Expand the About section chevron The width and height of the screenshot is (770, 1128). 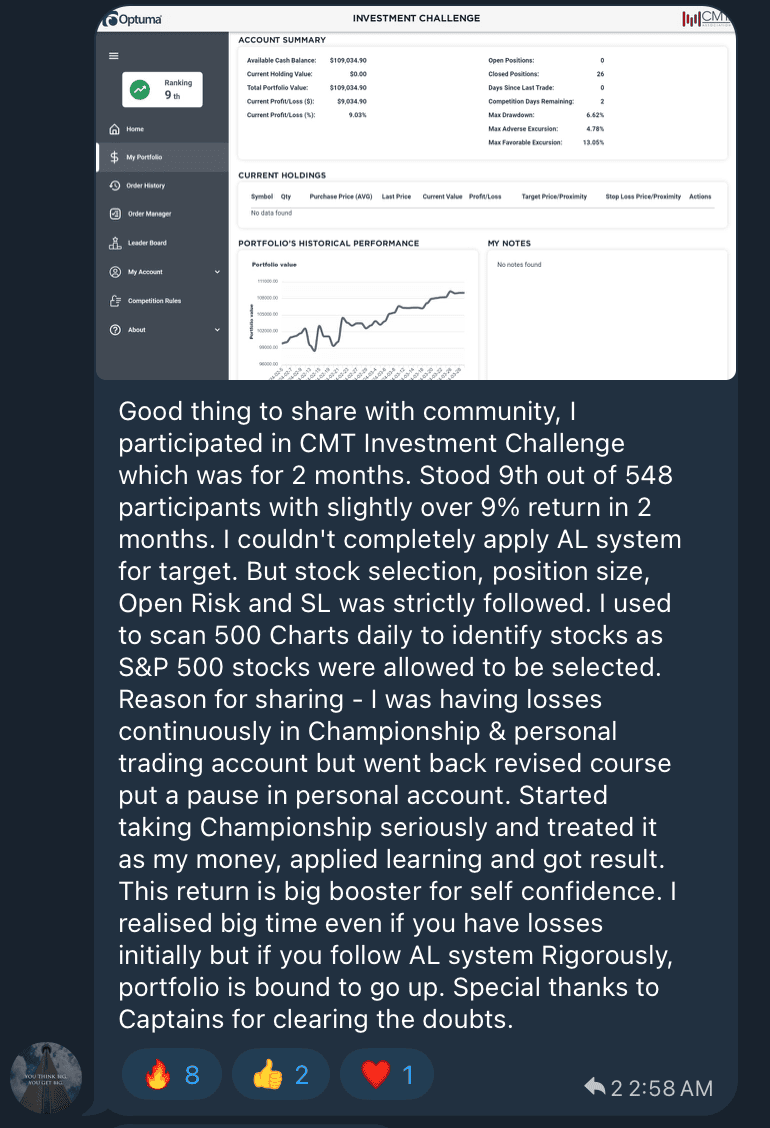click(217, 330)
